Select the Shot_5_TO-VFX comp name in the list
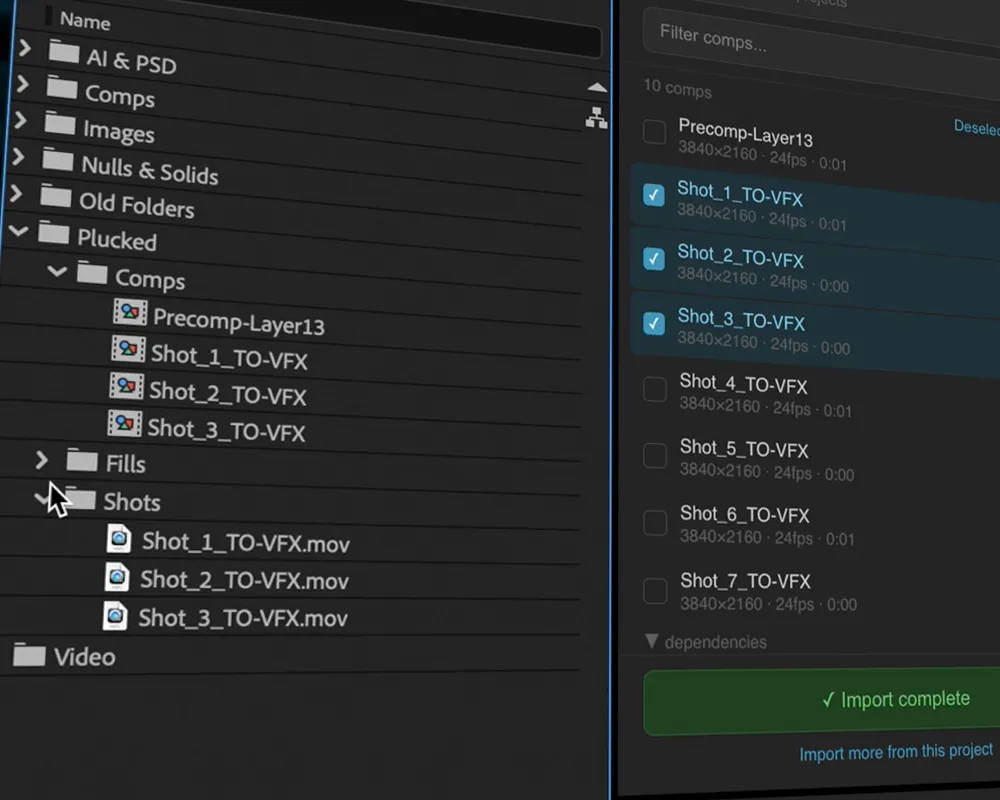 744,448
